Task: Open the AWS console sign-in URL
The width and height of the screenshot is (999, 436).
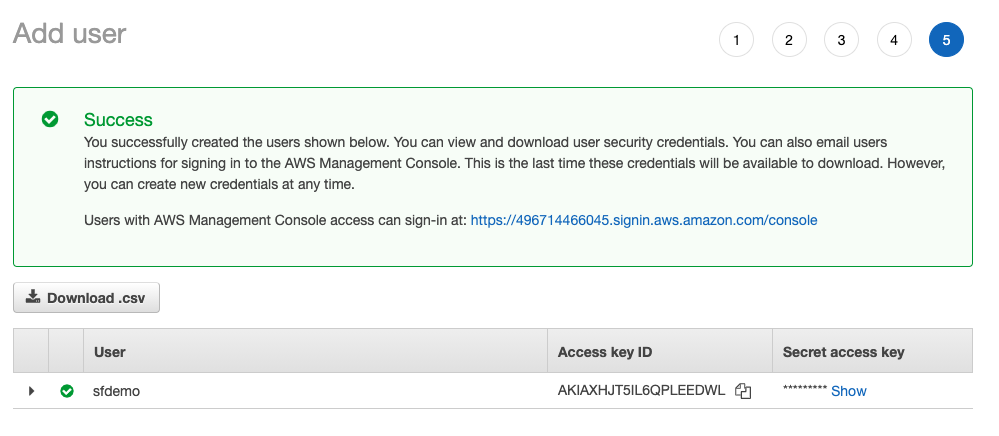Action: [x=644, y=220]
